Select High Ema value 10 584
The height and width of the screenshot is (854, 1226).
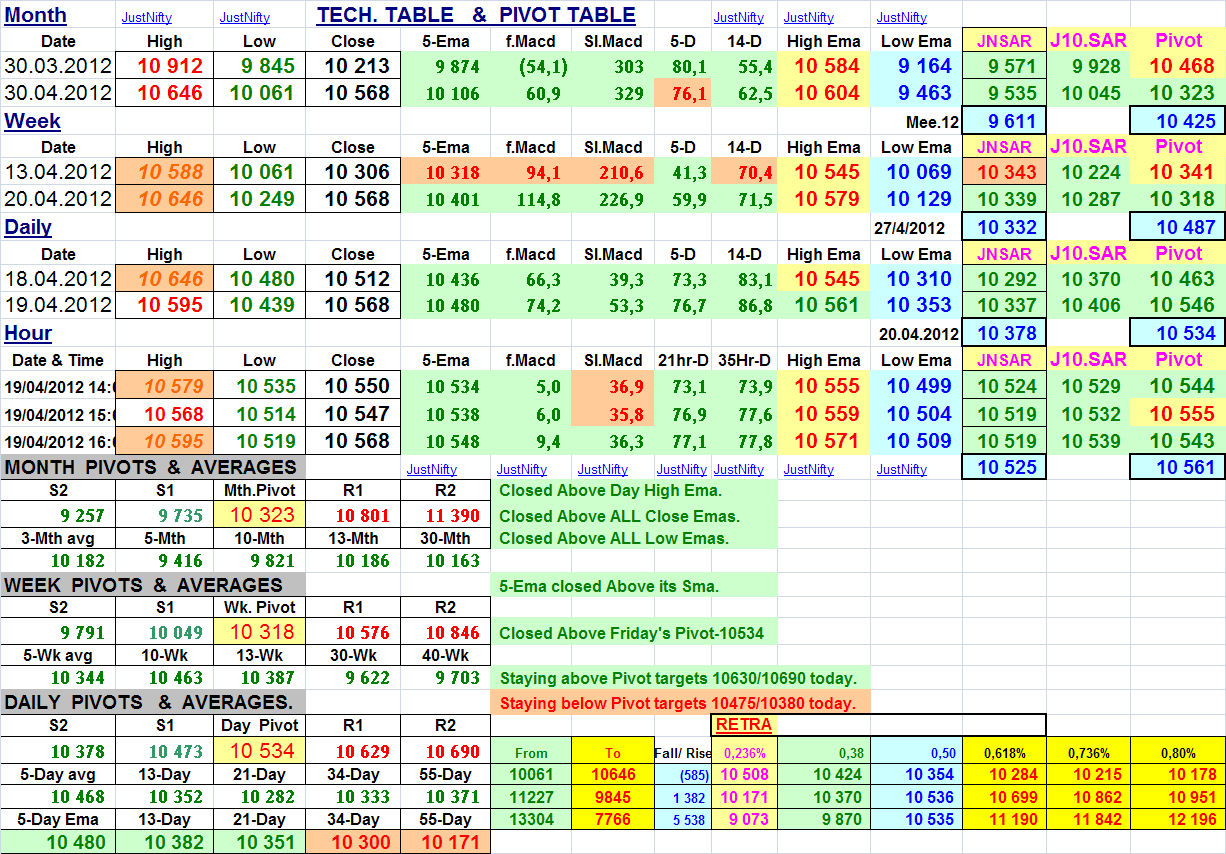824,67
